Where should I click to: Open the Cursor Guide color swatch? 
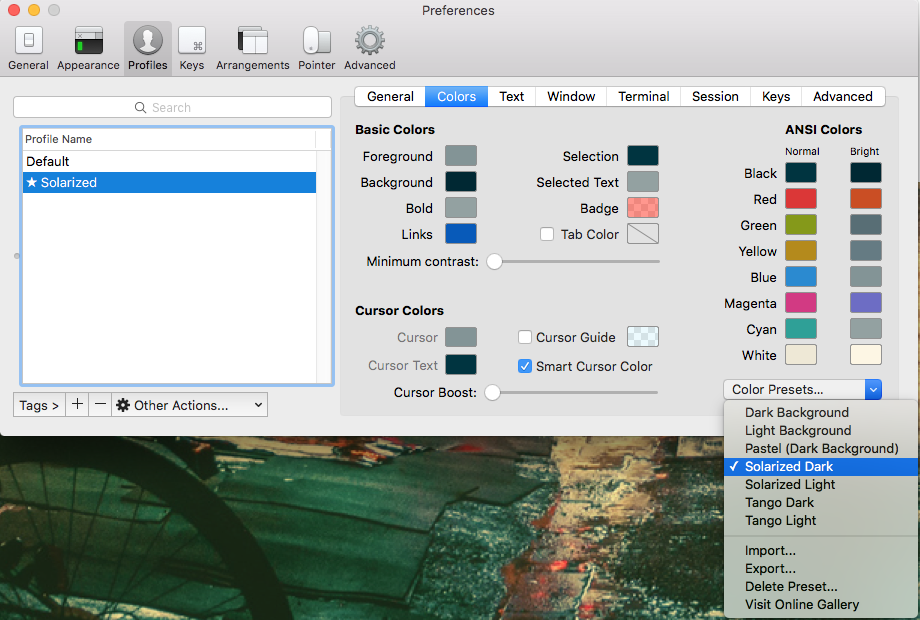pyautogui.click(x=643, y=337)
